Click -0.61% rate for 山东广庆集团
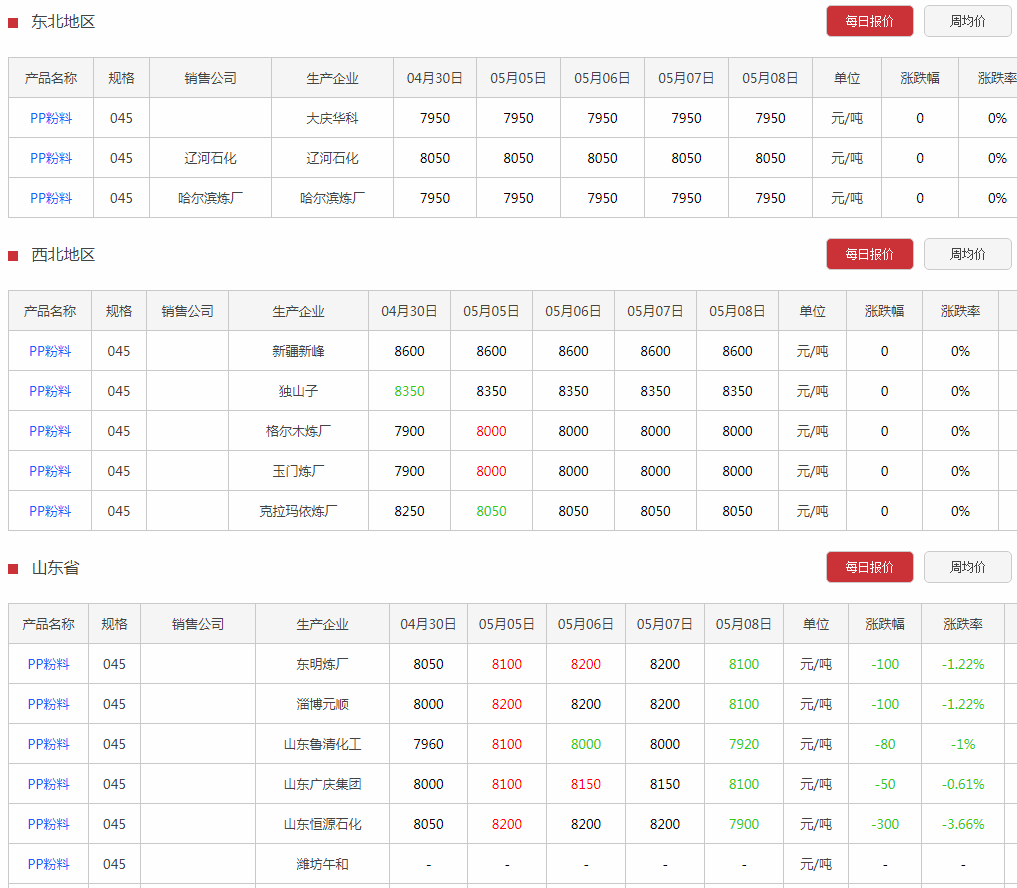1017x888 pixels. (963, 784)
